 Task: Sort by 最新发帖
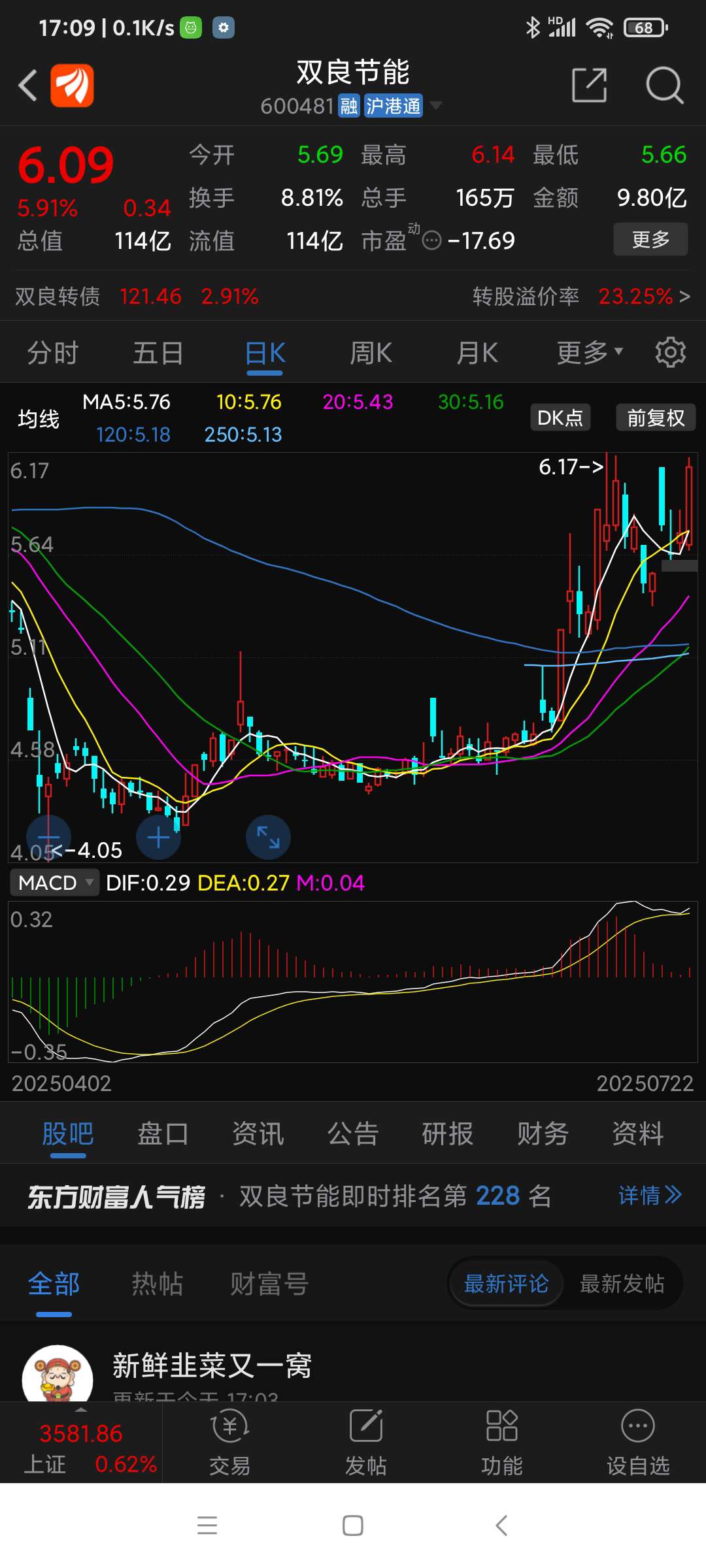[x=622, y=1284]
